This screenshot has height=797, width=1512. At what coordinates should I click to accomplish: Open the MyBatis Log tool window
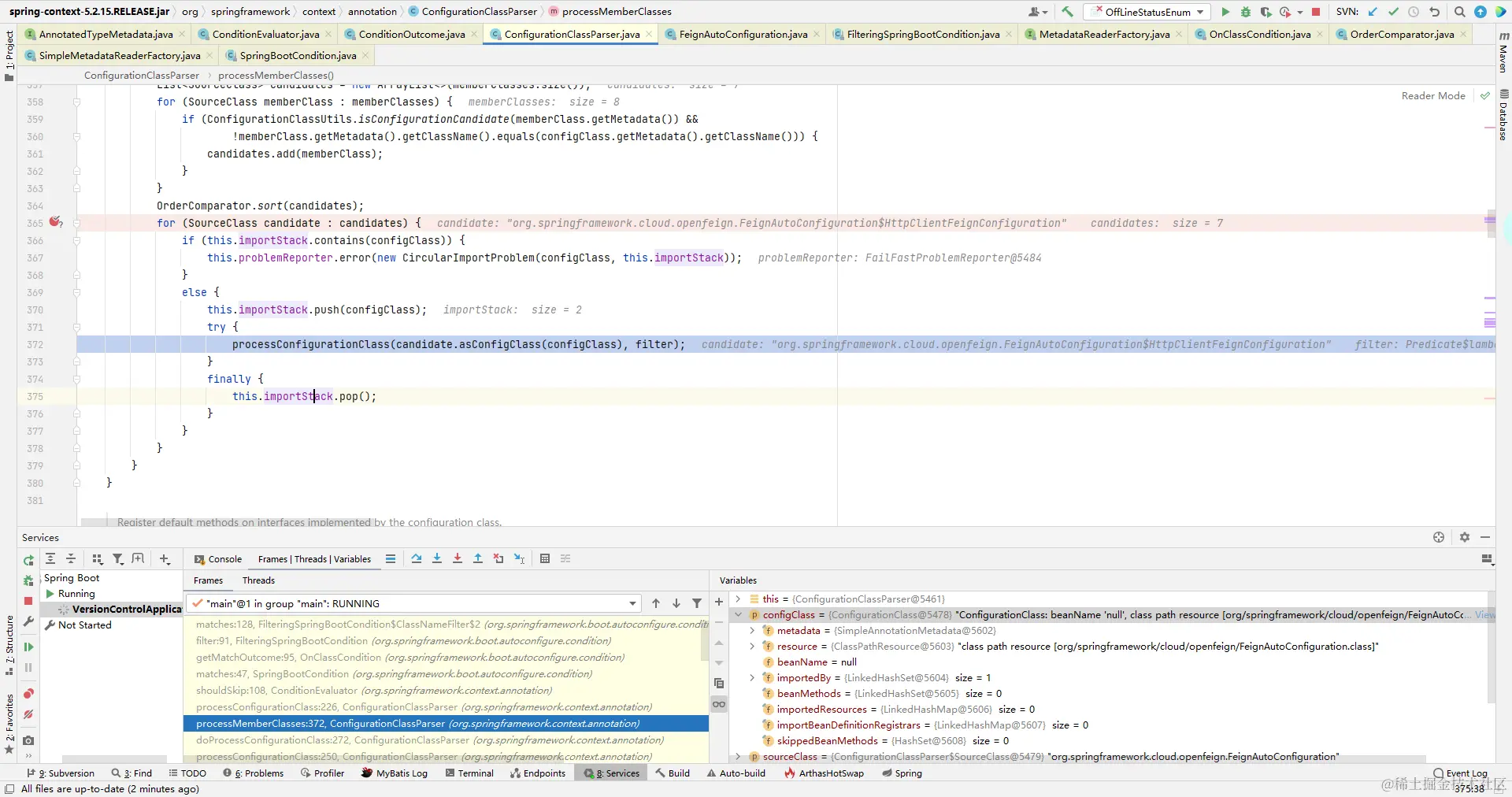click(x=394, y=773)
